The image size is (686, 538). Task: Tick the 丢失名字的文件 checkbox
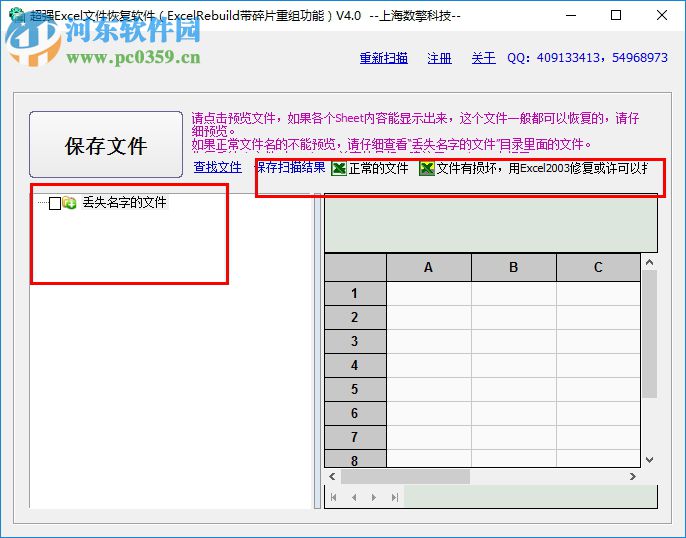[x=55, y=203]
